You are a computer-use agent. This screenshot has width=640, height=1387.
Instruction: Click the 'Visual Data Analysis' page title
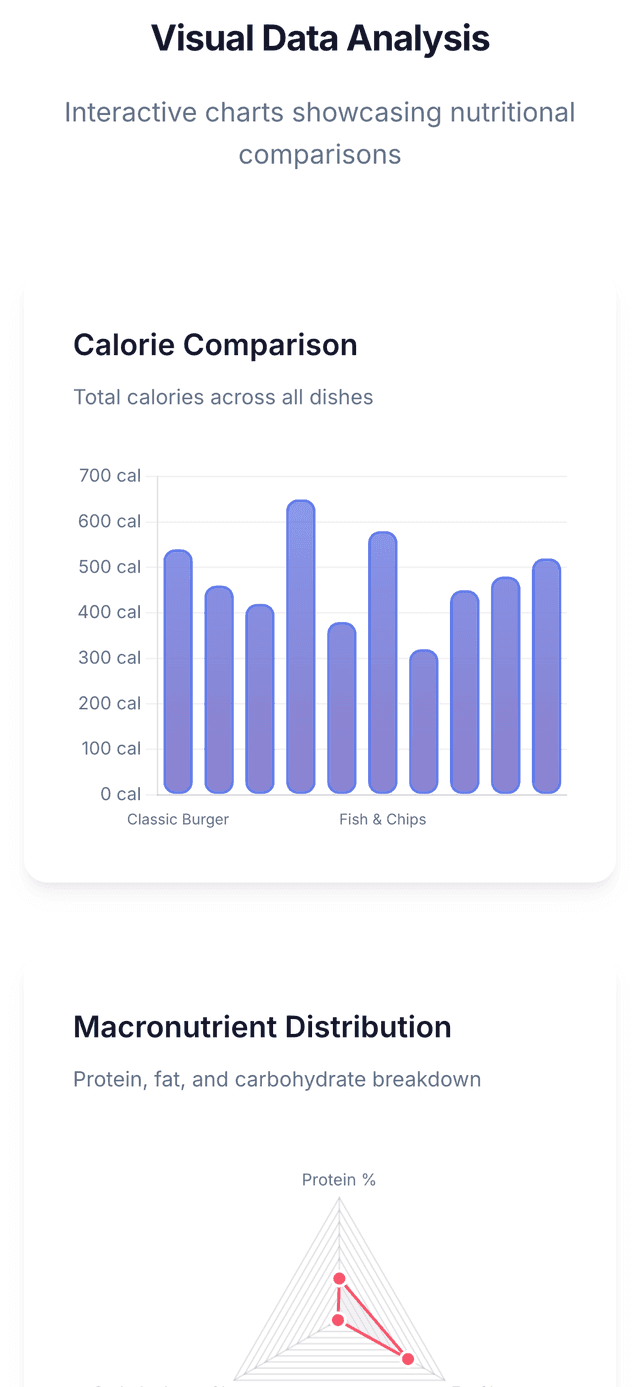tap(320, 39)
